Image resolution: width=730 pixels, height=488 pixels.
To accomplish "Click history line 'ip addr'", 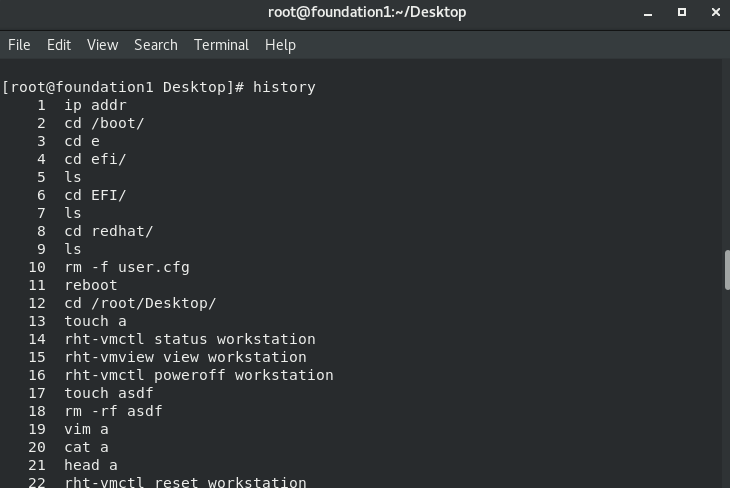I will click(x=95, y=105).
